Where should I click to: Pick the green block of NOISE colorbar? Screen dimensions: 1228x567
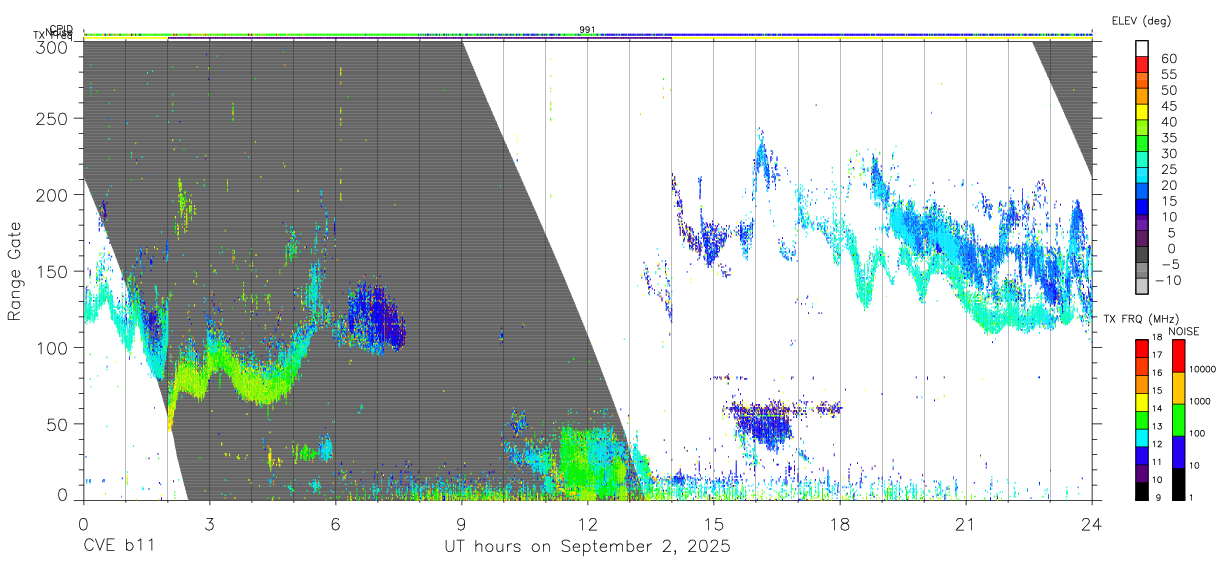coord(1178,420)
